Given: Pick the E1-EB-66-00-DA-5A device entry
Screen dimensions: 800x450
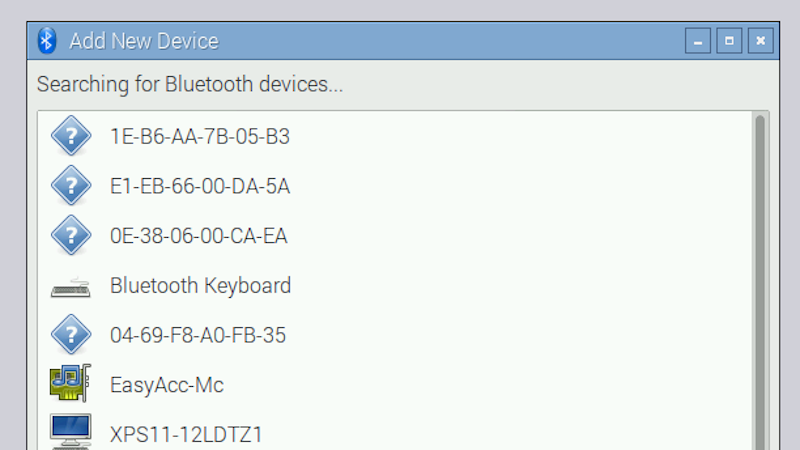Looking at the screenshot, I should click(395, 186).
